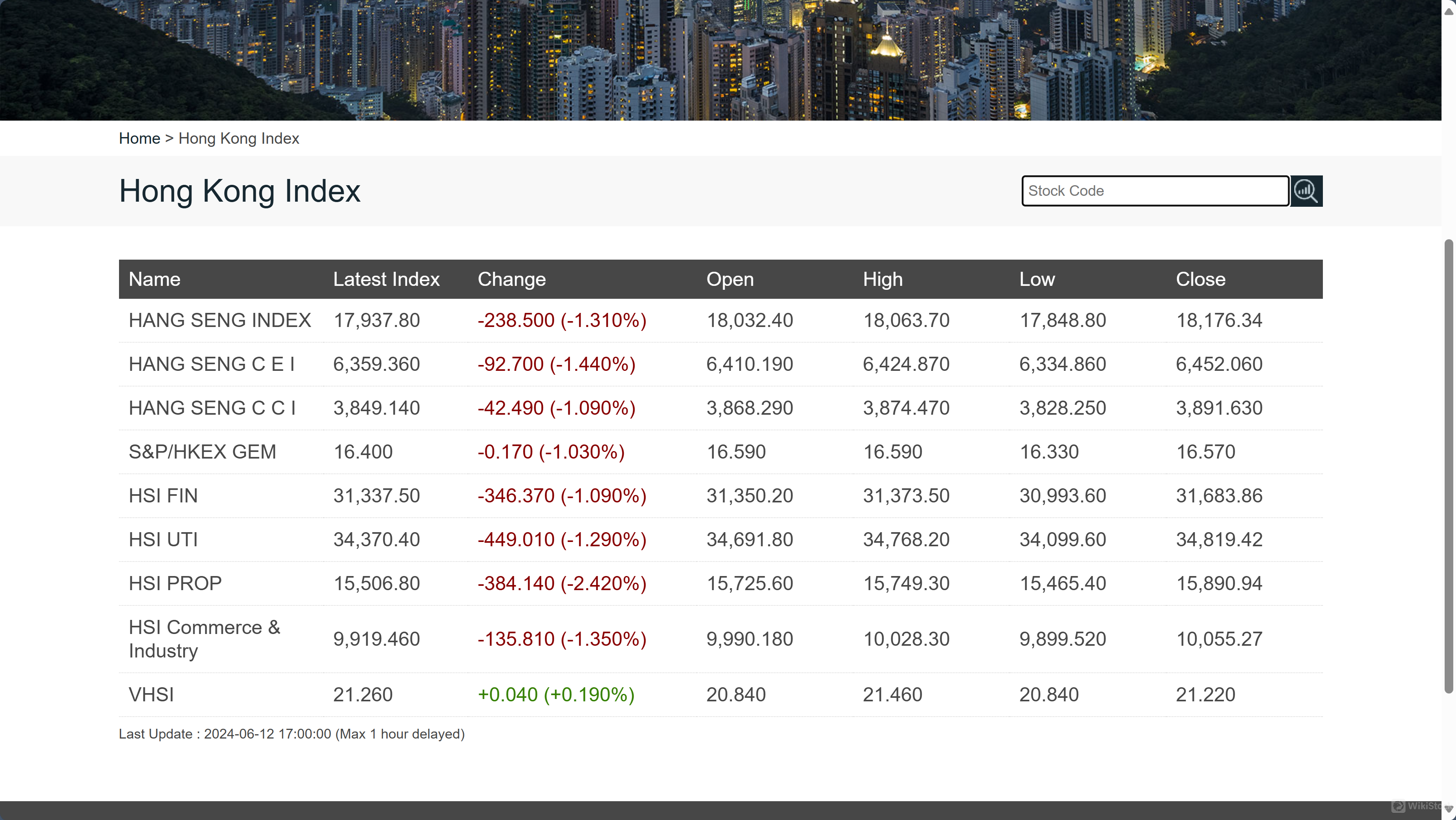Click the stock search magnifier icon

(x=1306, y=191)
